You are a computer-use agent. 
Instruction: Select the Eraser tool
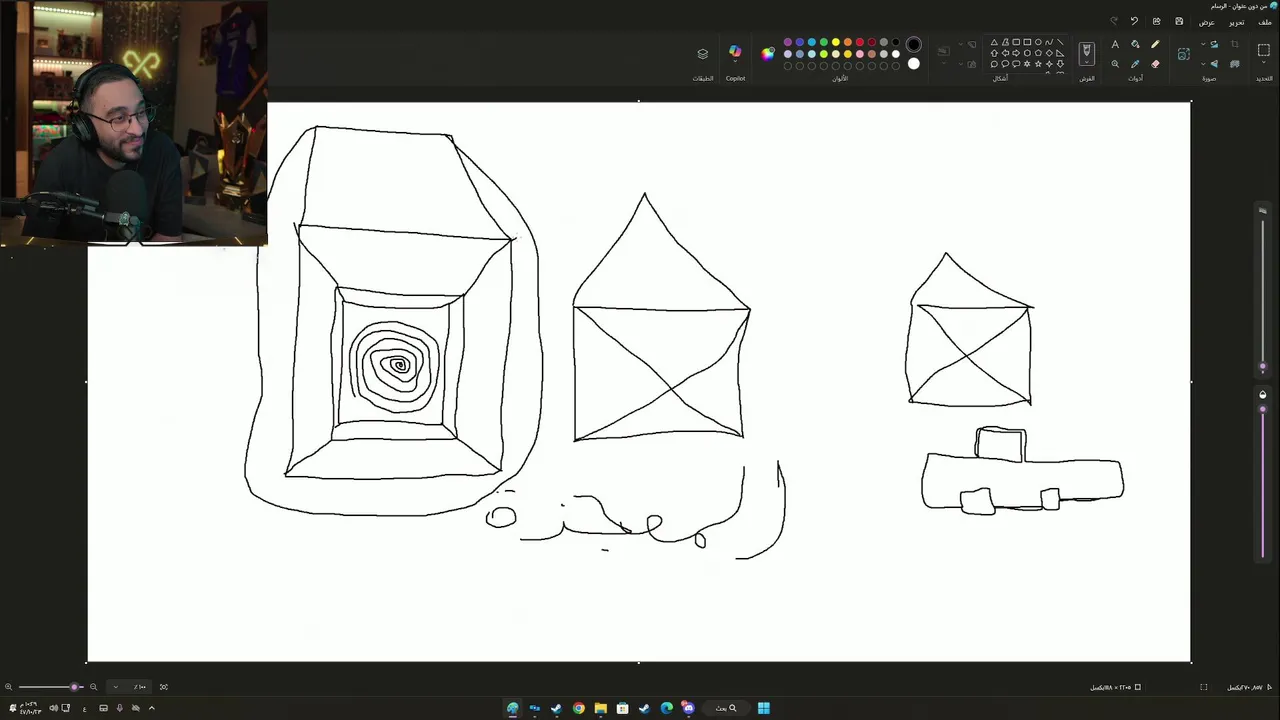[1155, 63]
